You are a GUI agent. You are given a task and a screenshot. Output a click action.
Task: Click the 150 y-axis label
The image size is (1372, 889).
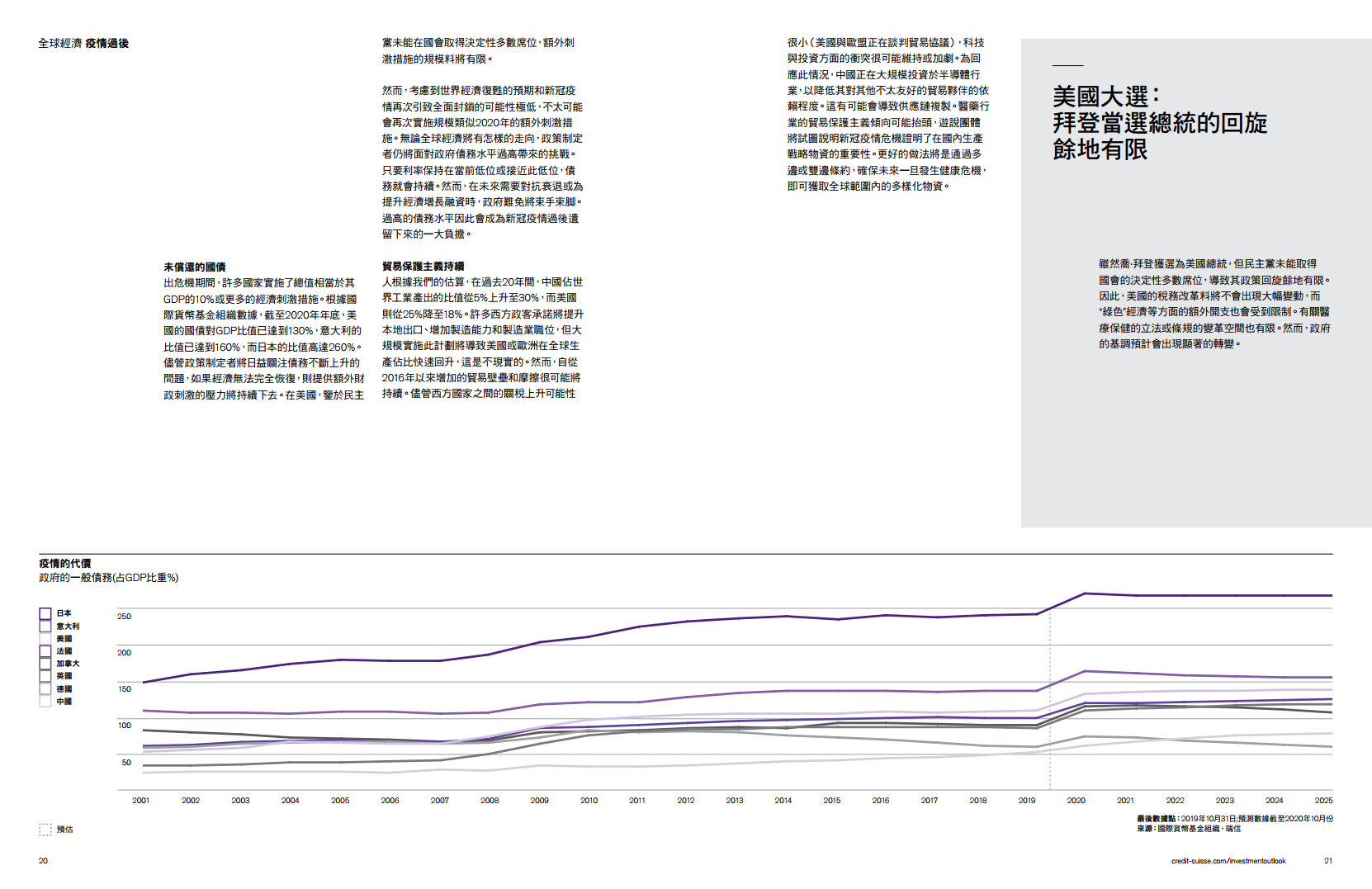[124, 689]
